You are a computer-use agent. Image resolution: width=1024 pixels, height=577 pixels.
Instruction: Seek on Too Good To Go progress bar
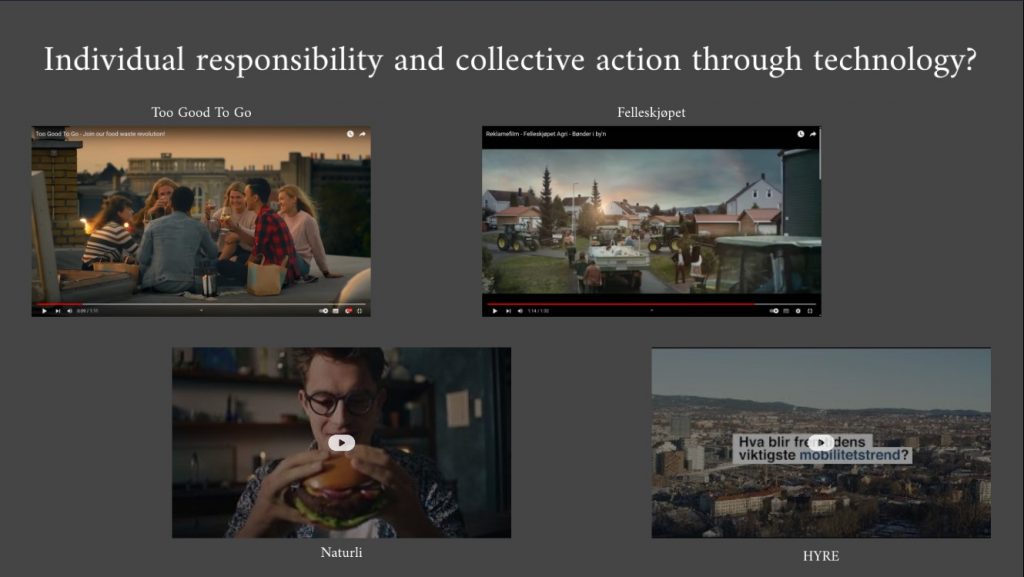[x=201, y=304]
